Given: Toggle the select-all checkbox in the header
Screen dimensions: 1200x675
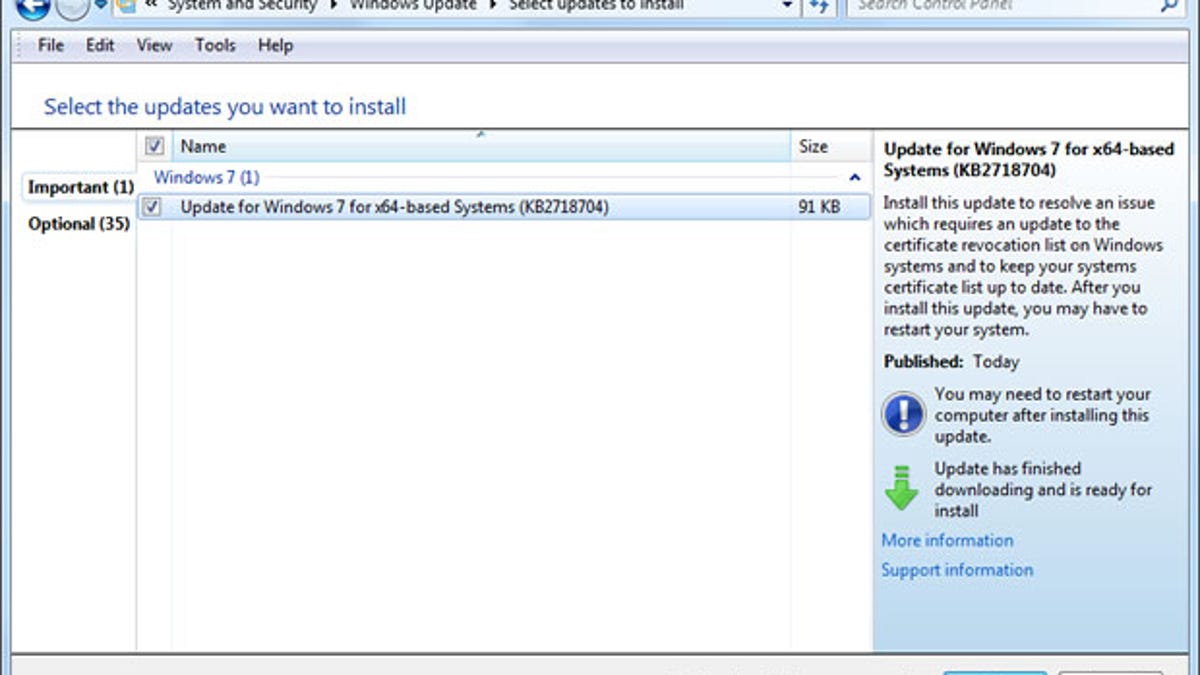Looking at the screenshot, I should 153,146.
